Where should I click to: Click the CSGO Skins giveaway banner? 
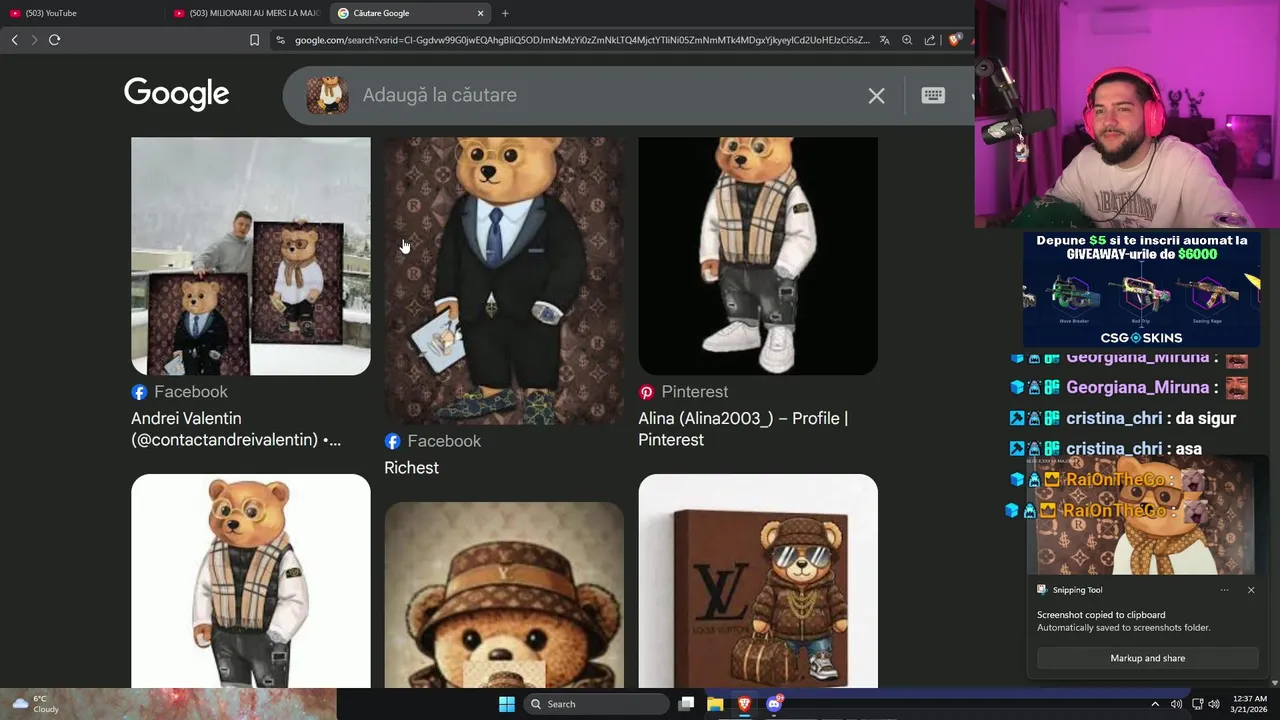1141,289
